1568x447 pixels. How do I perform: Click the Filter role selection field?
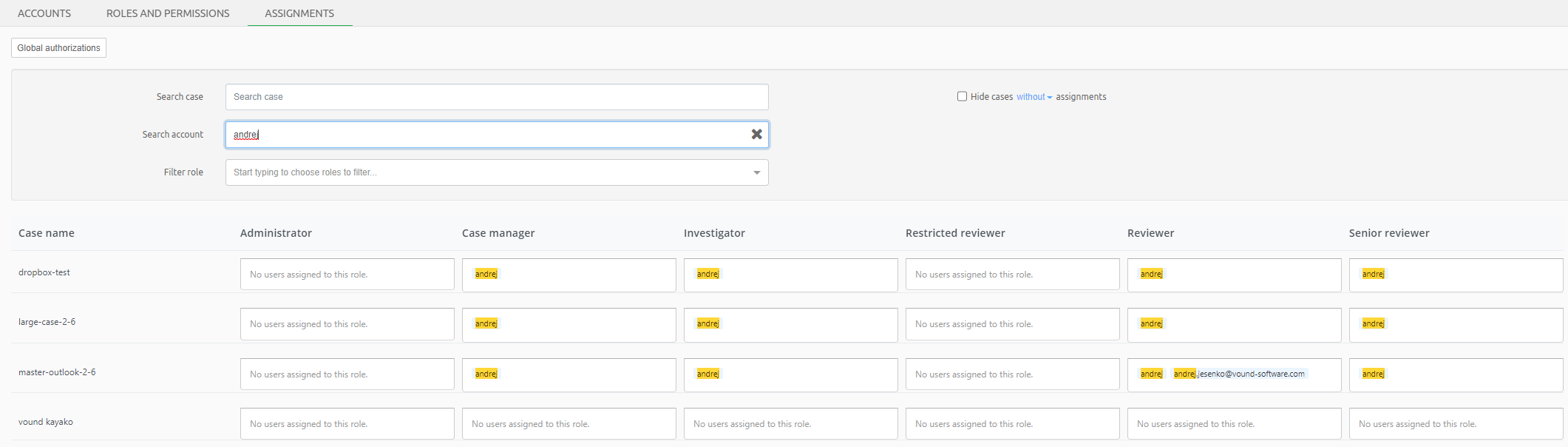click(488, 172)
